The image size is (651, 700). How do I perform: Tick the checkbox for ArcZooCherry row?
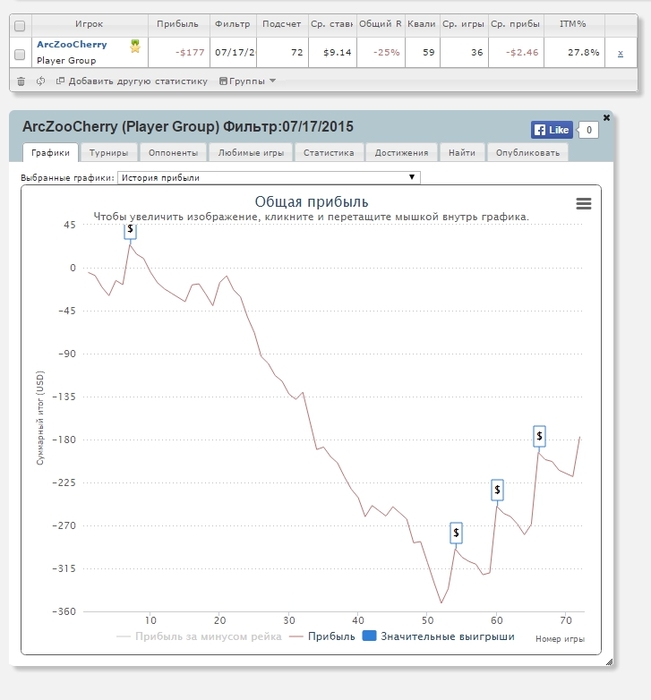[x=20, y=54]
